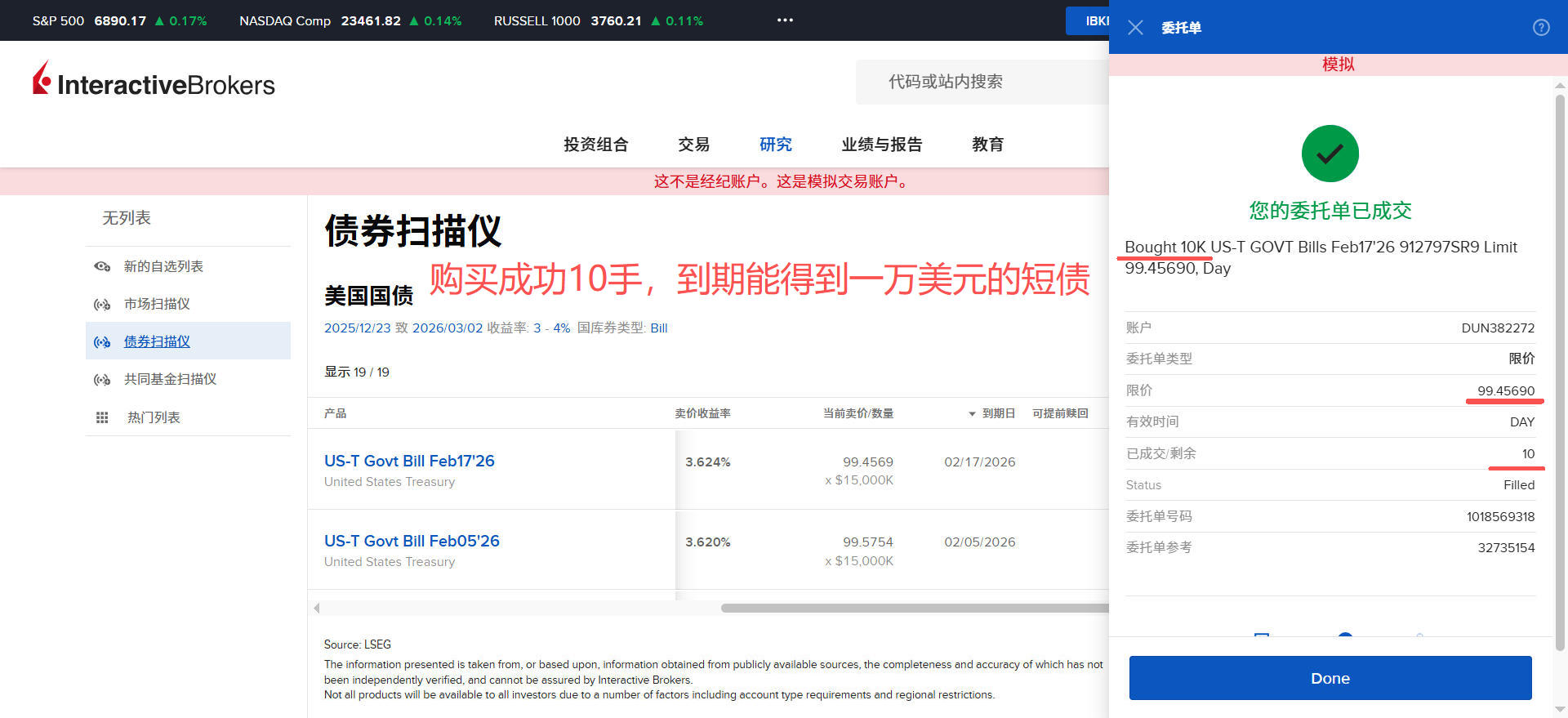Image resolution: width=1568 pixels, height=718 pixels.
Task: Open the three-dots ticker overflow menu
Action: click(x=785, y=20)
